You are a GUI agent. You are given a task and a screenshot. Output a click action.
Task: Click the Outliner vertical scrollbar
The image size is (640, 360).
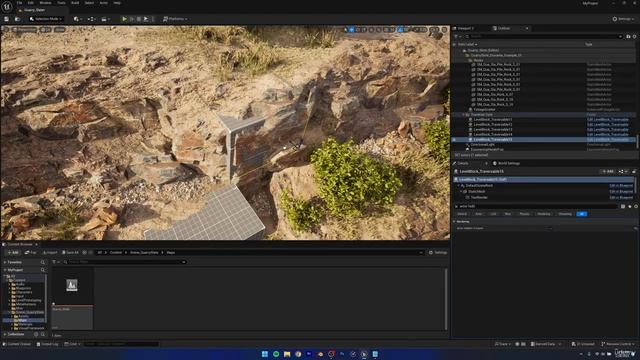637,141
